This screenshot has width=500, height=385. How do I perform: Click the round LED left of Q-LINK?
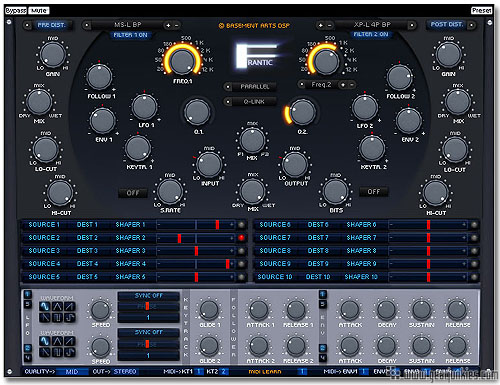click(228, 102)
